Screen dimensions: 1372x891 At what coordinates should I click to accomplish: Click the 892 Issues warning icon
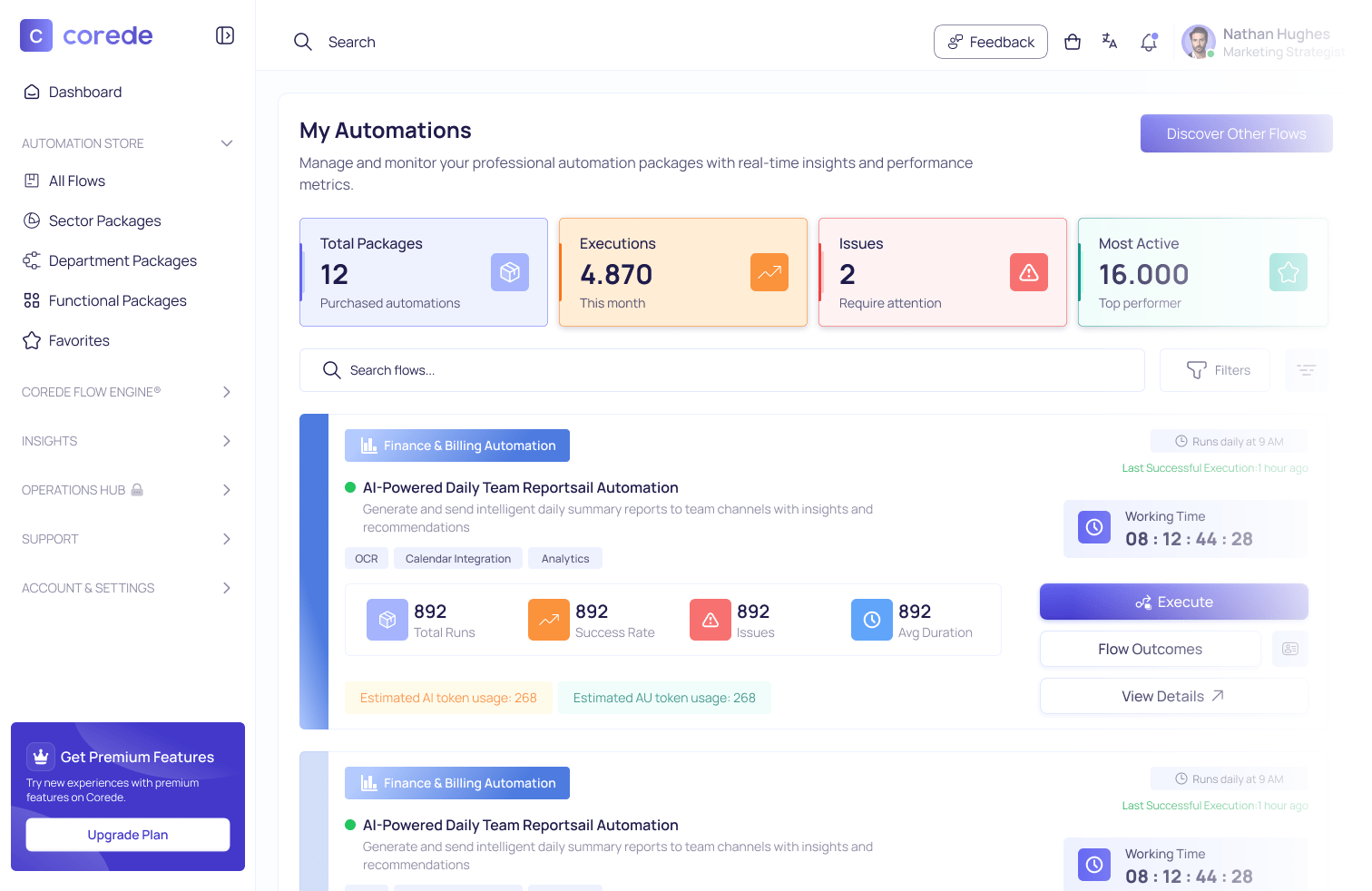click(x=710, y=620)
